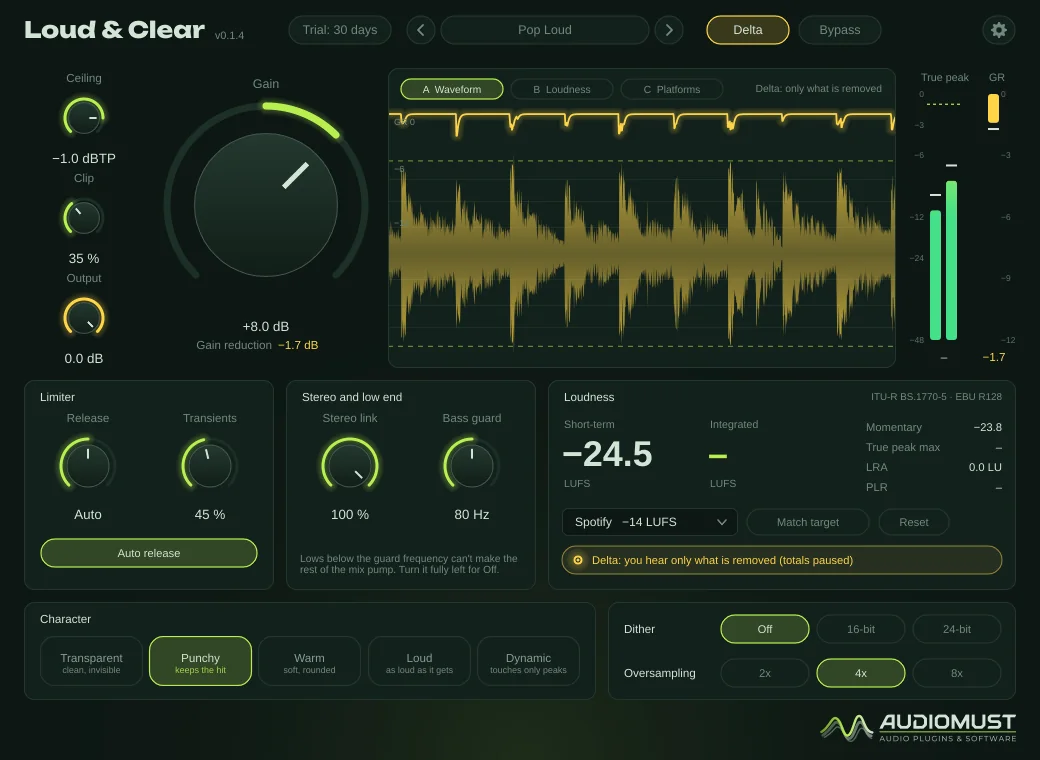Image resolution: width=1040 pixels, height=760 pixels.
Task: Go to next preset with right arrow
Action: [669, 30]
